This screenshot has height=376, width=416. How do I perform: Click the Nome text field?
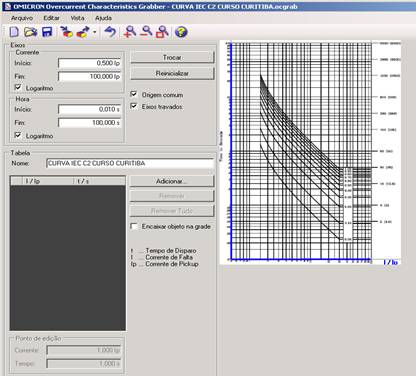point(130,163)
